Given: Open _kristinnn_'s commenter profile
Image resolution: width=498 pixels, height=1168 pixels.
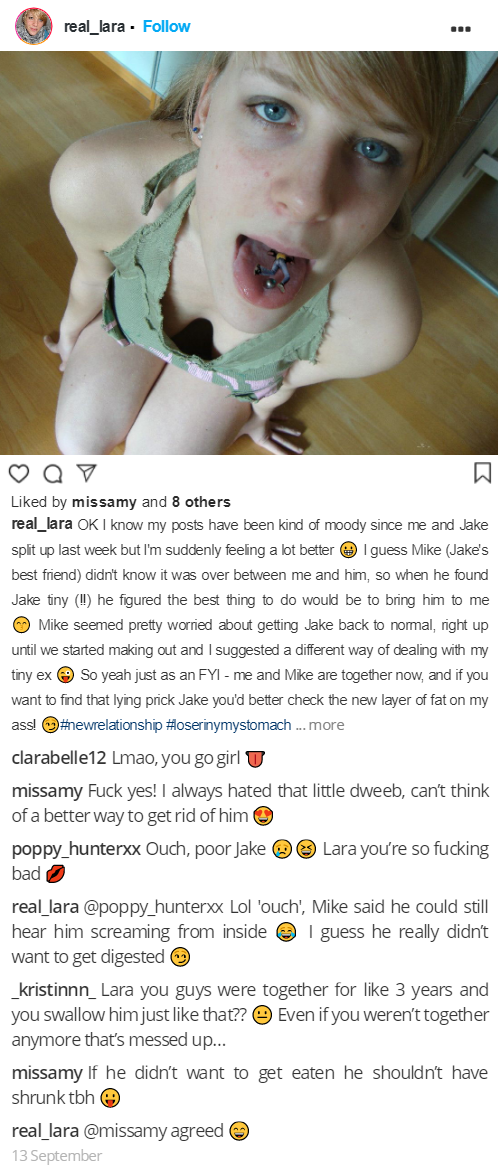Looking at the screenshot, I should tap(54, 990).
